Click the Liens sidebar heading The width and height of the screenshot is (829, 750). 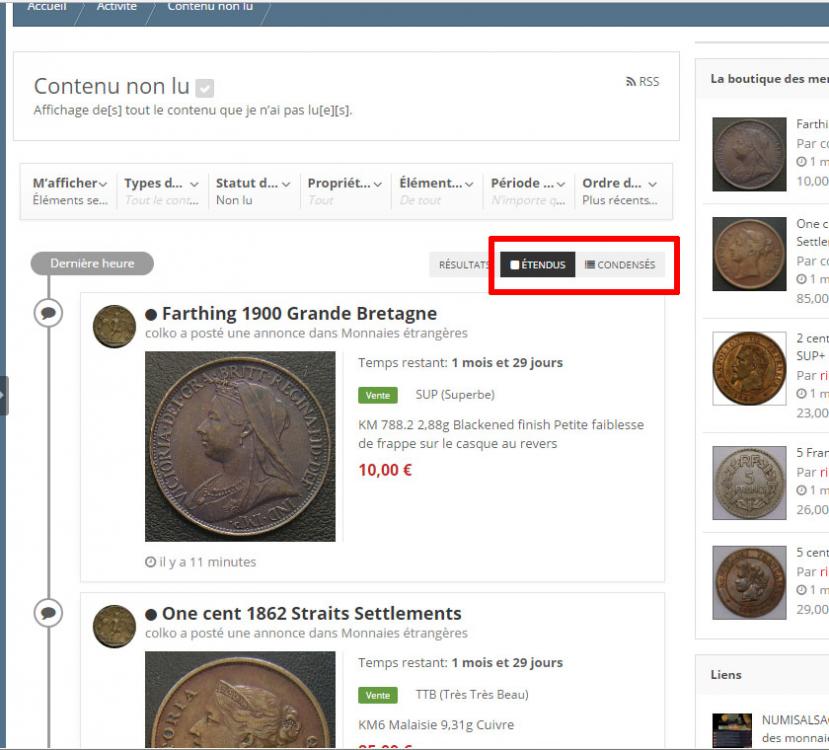(726, 675)
